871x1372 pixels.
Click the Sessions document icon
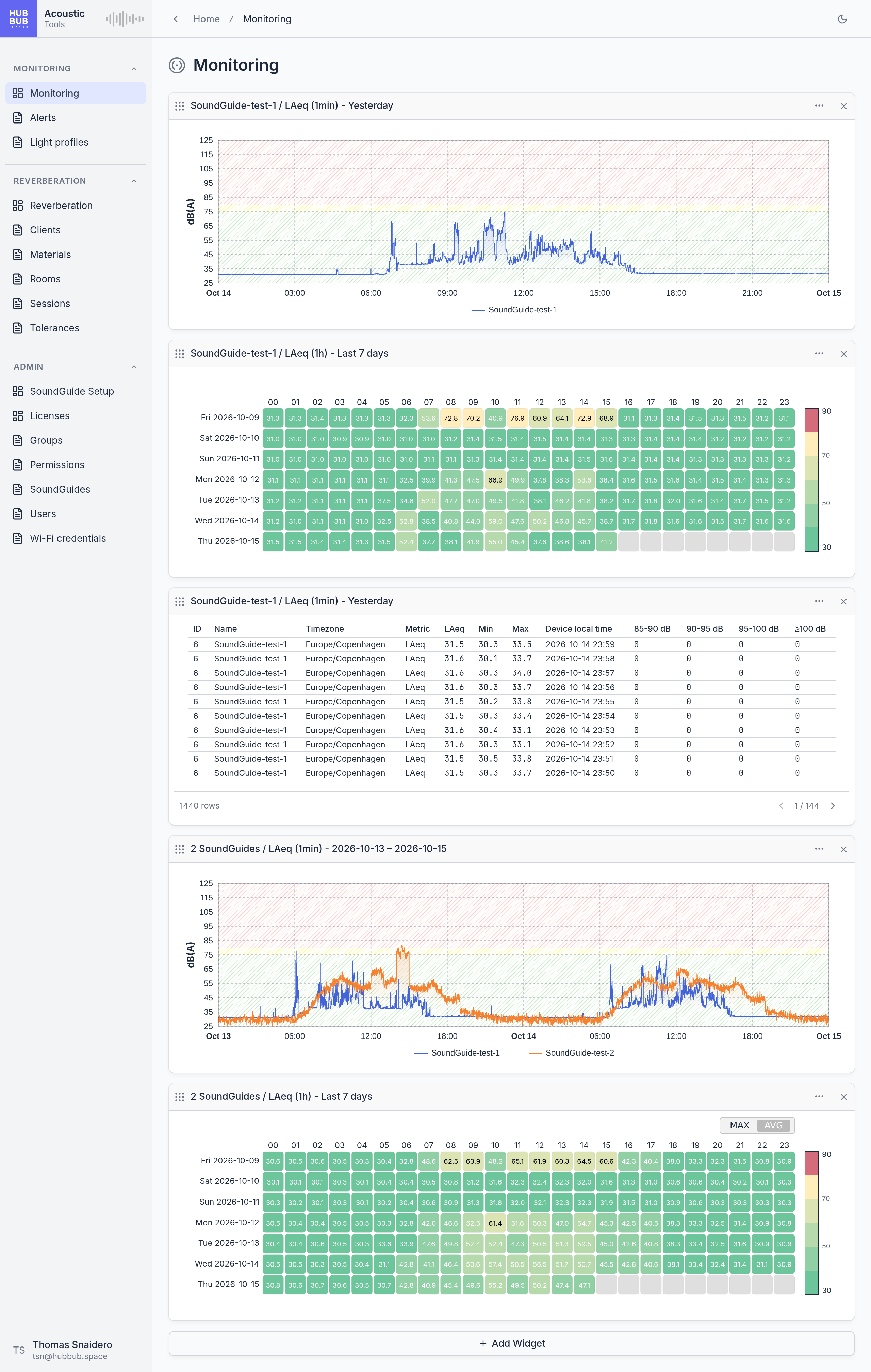18,304
